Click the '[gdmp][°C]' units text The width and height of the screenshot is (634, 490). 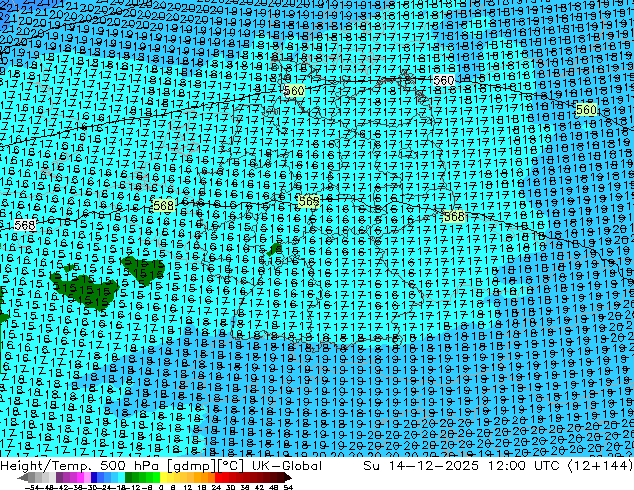tap(205, 466)
